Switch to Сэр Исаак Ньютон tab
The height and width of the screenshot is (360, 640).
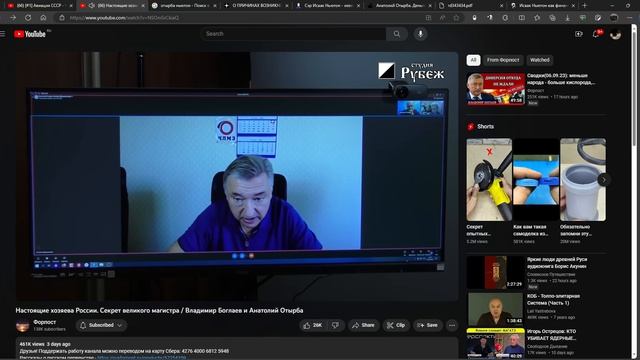coord(329,5)
